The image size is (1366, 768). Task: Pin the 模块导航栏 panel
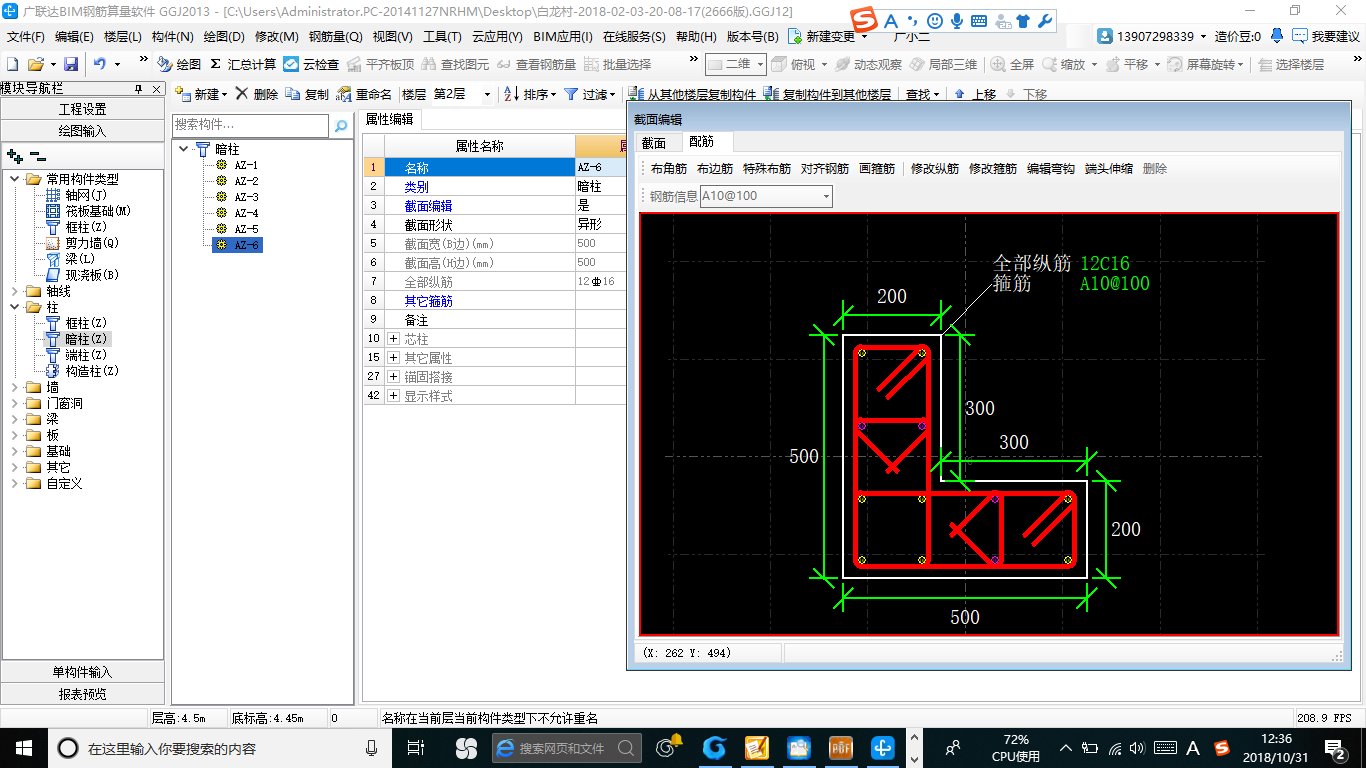tap(138, 89)
